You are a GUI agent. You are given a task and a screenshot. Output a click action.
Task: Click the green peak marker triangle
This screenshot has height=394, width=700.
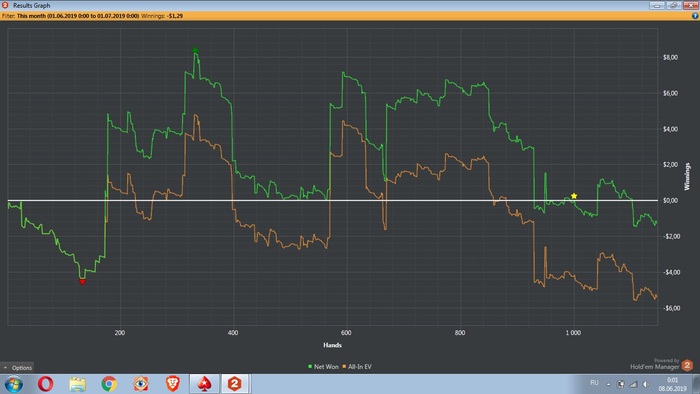coord(195,50)
